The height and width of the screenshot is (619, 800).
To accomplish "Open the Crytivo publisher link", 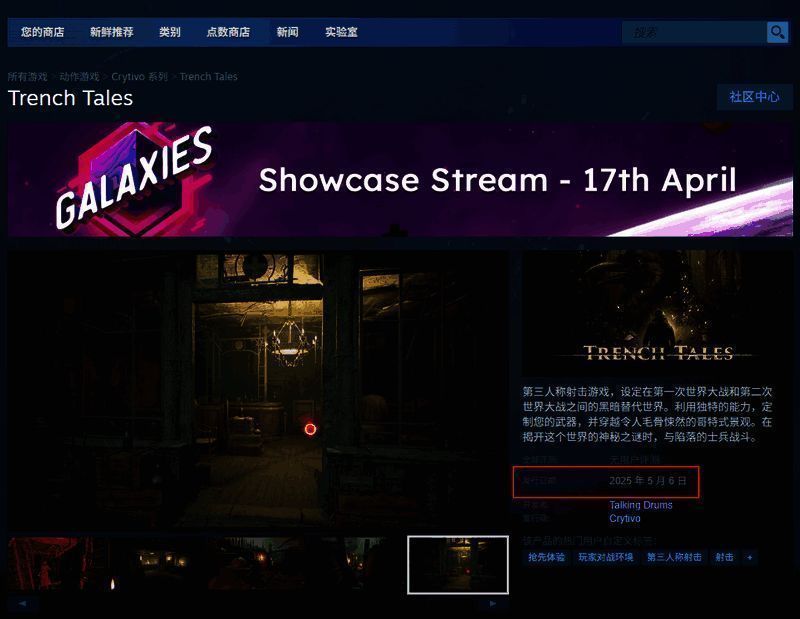I will click(624, 518).
